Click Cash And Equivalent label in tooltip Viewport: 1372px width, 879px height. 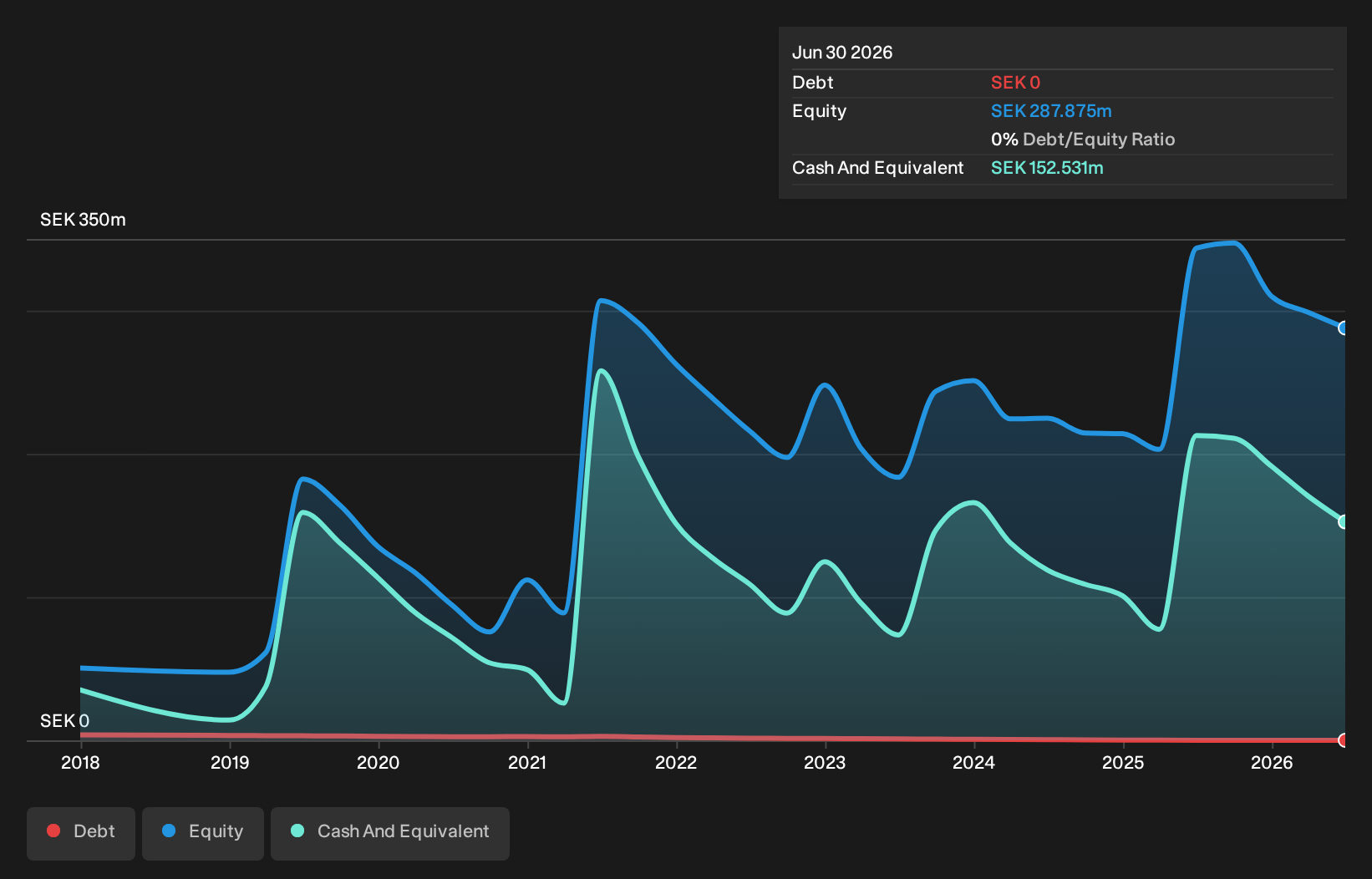point(877,168)
